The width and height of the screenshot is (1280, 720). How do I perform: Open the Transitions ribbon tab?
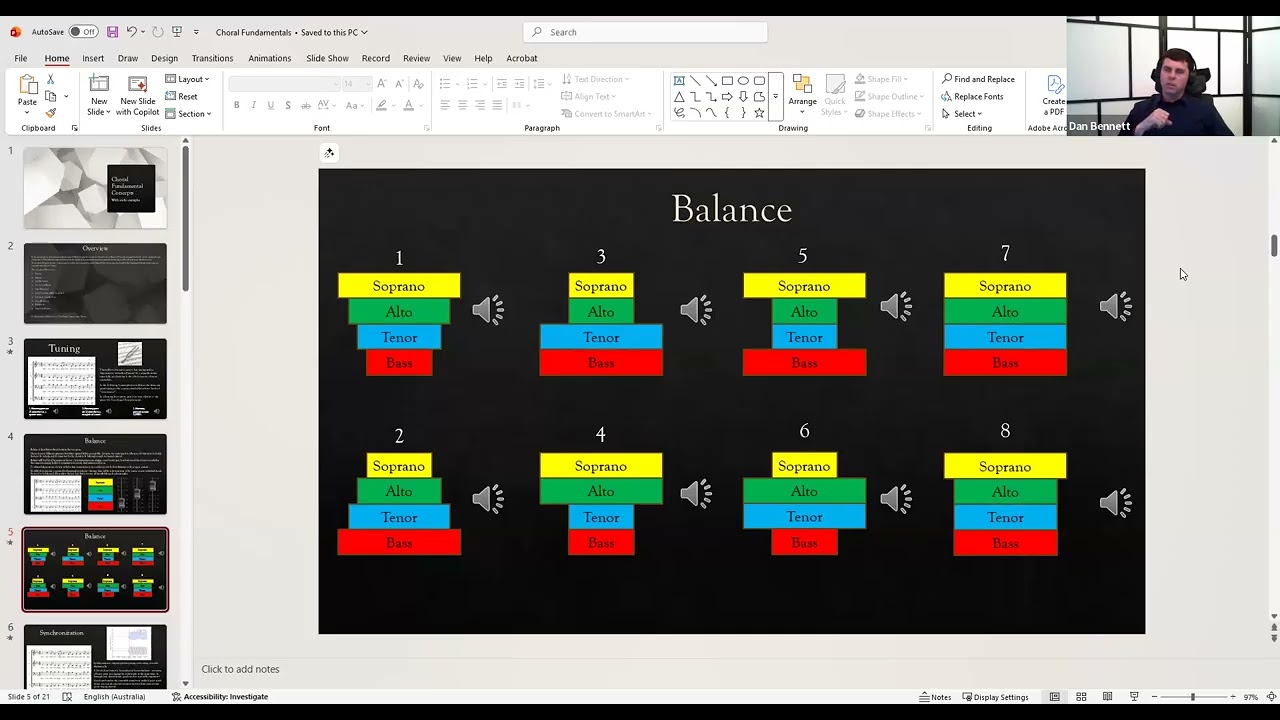(x=212, y=58)
